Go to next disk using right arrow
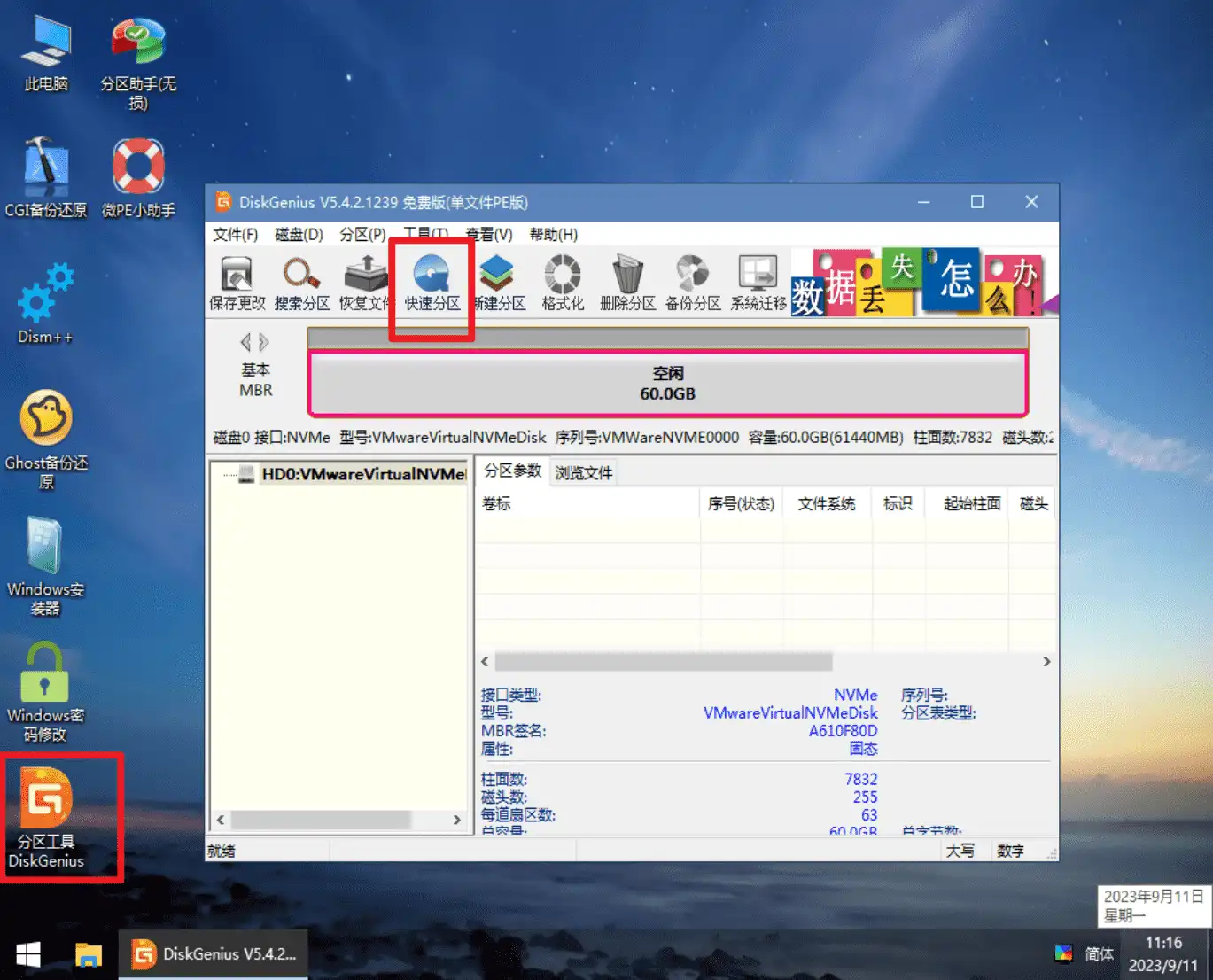1213x980 pixels. tap(264, 343)
